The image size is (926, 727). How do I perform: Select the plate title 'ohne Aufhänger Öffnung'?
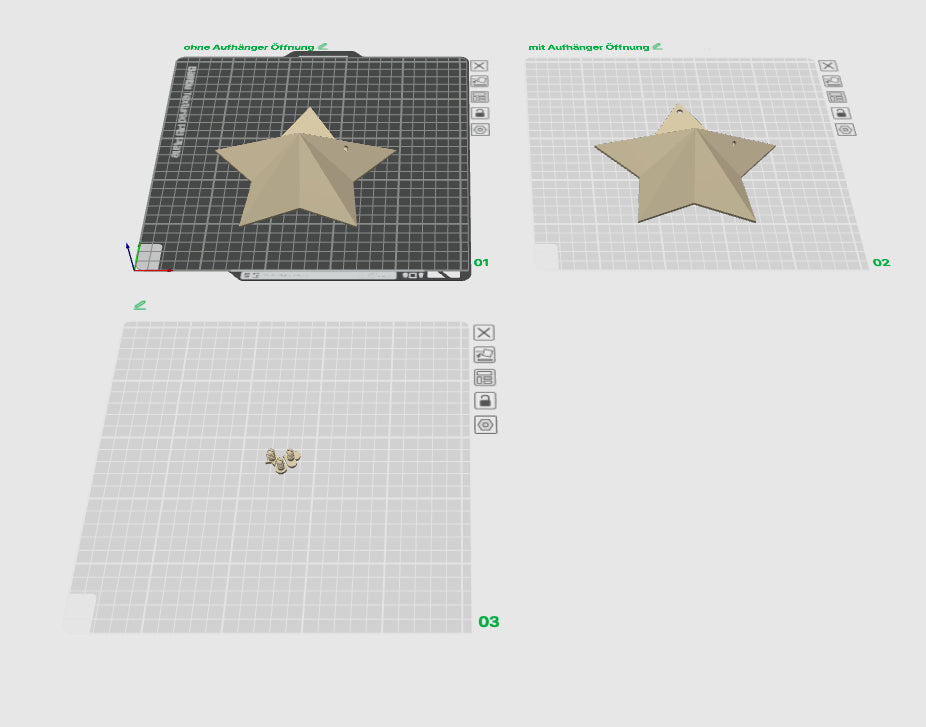[x=249, y=47]
